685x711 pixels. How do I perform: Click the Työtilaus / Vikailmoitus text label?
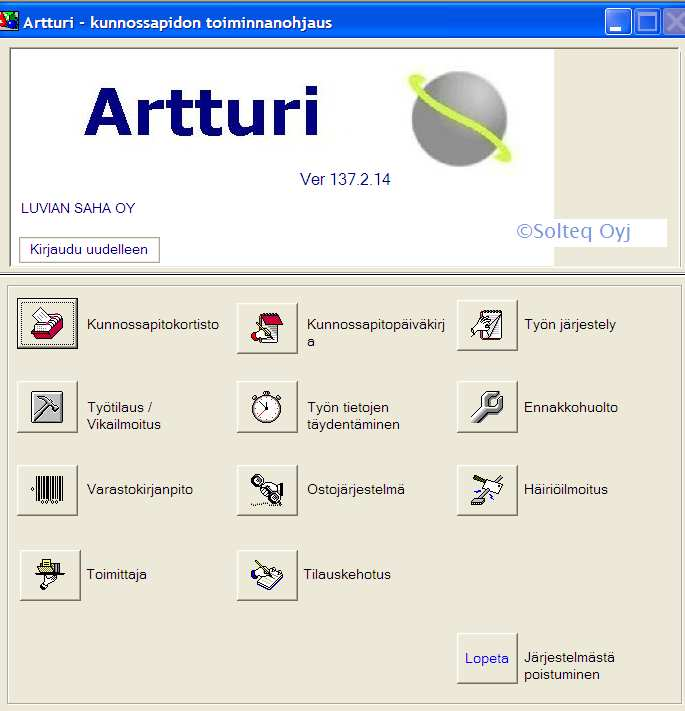point(124,415)
